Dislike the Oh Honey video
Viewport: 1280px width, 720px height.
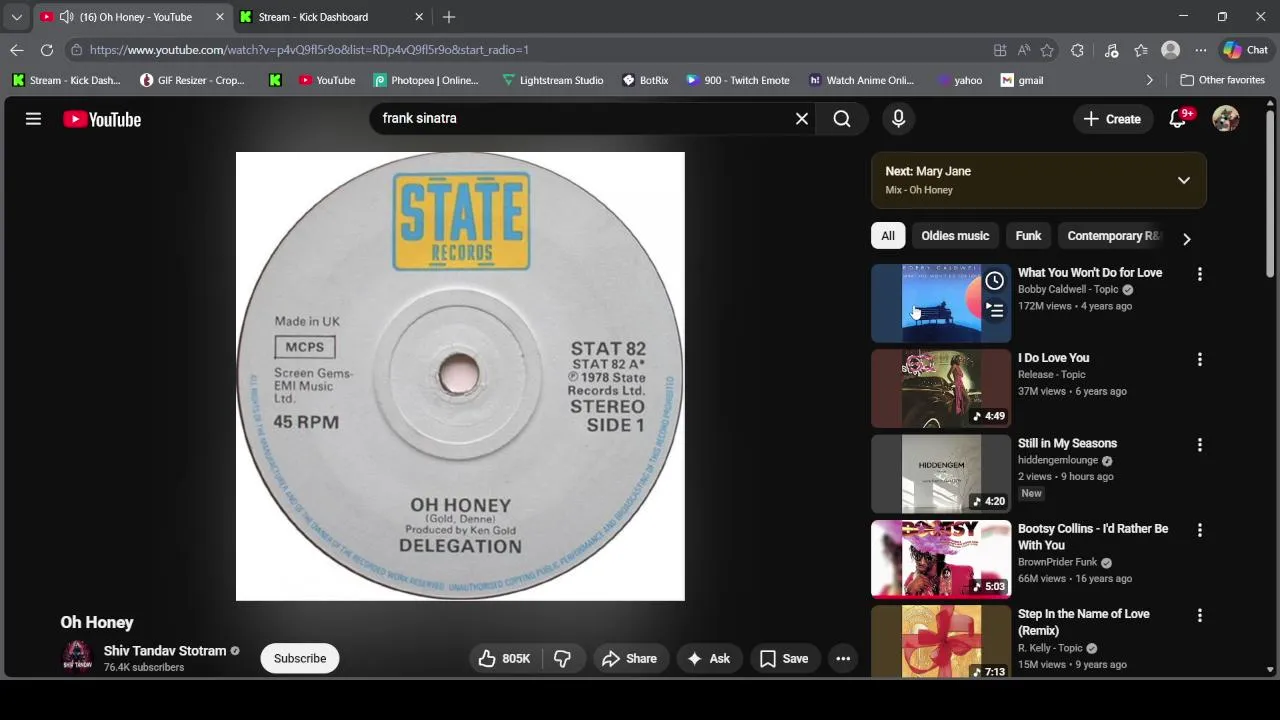(563, 658)
